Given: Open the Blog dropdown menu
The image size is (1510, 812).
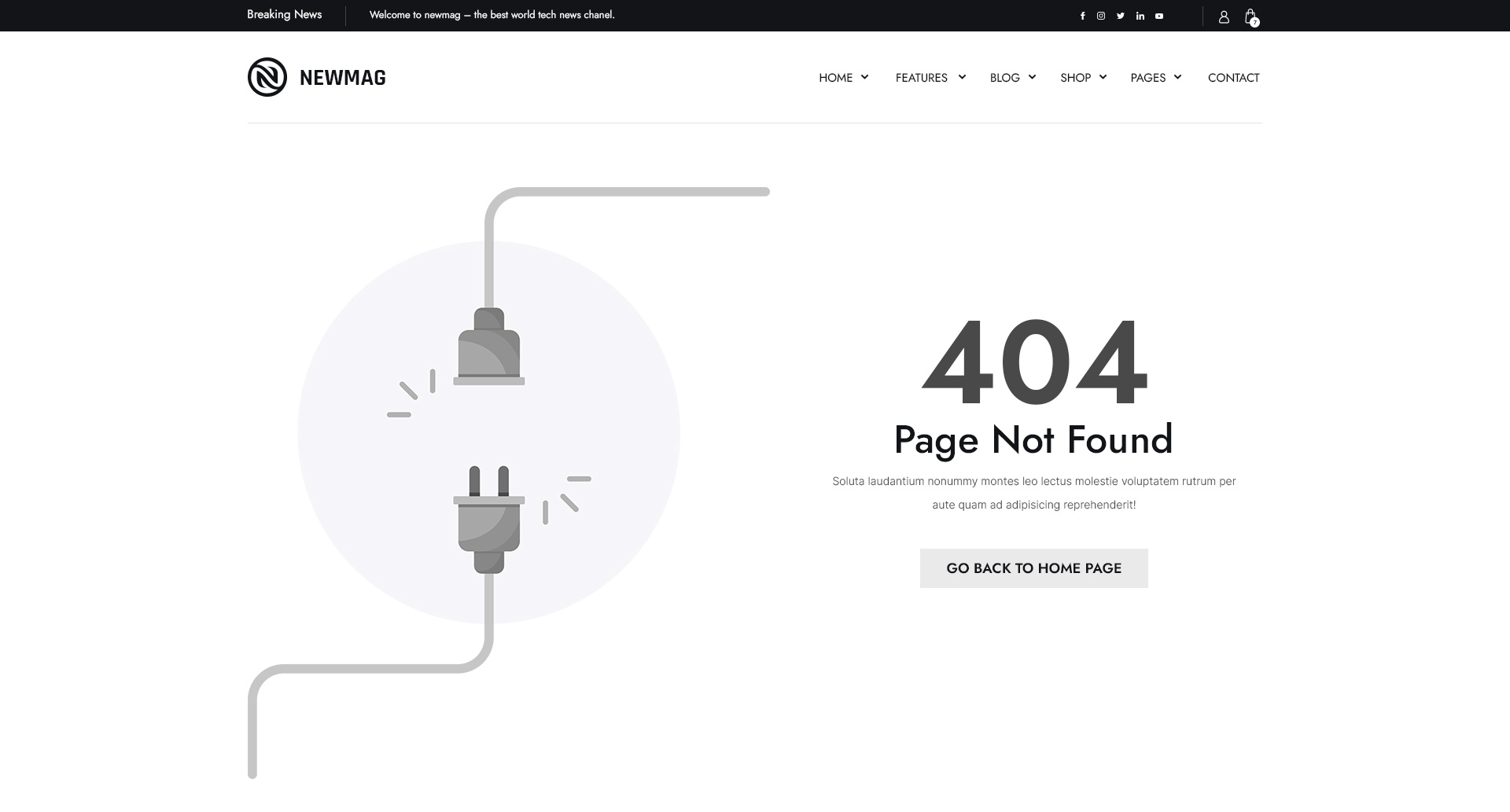Looking at the screenshot, I should [1012, 78].
